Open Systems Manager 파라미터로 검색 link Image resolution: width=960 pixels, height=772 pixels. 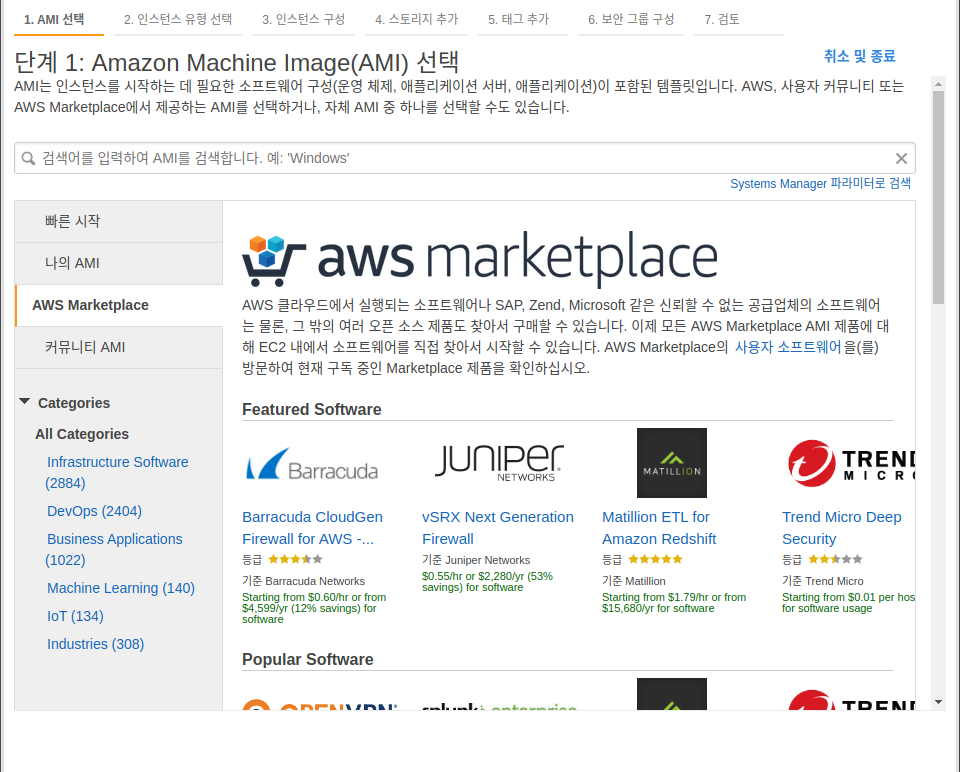(x=820, y=184)
